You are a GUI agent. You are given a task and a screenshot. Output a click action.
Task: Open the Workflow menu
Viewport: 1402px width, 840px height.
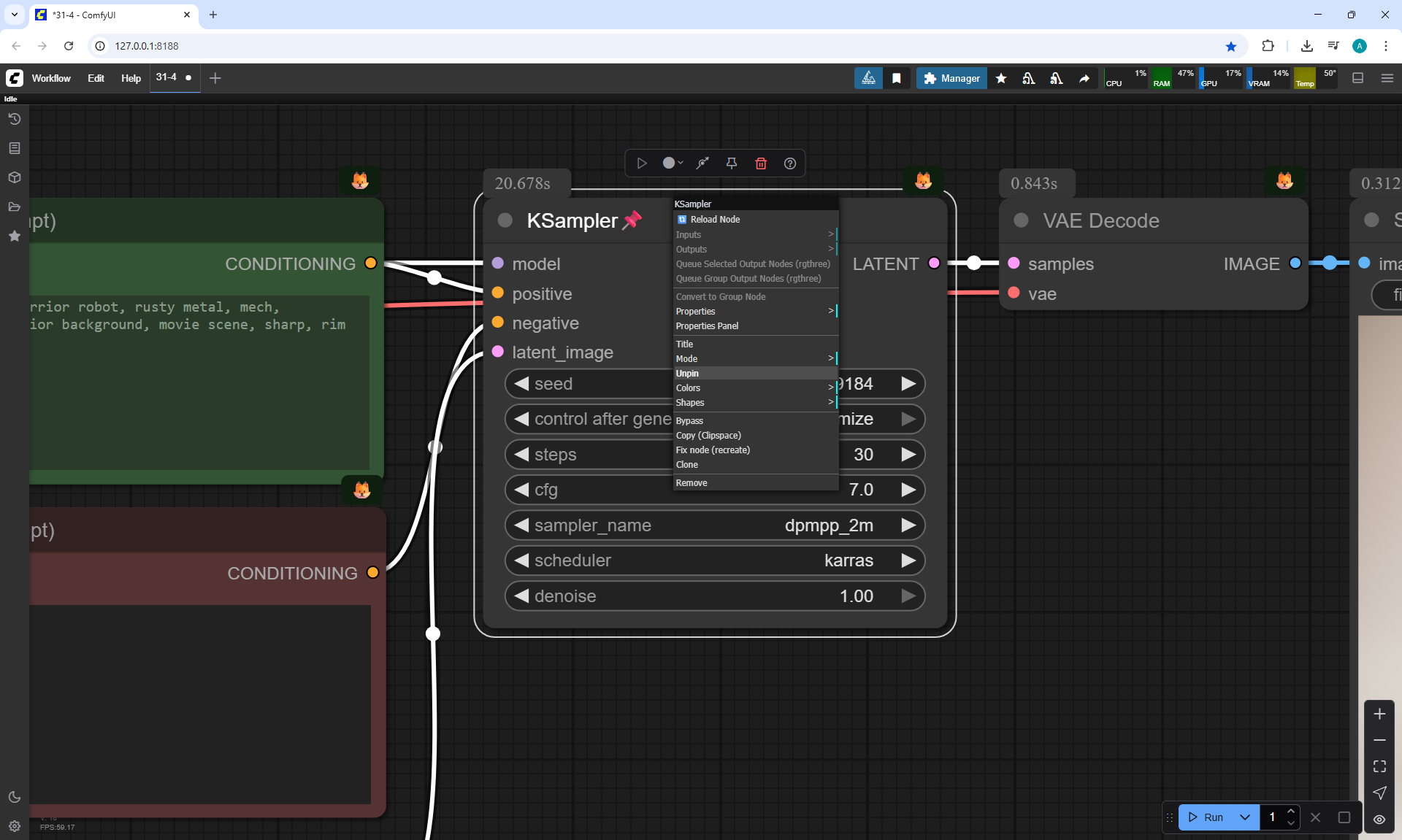coord(51,78)
